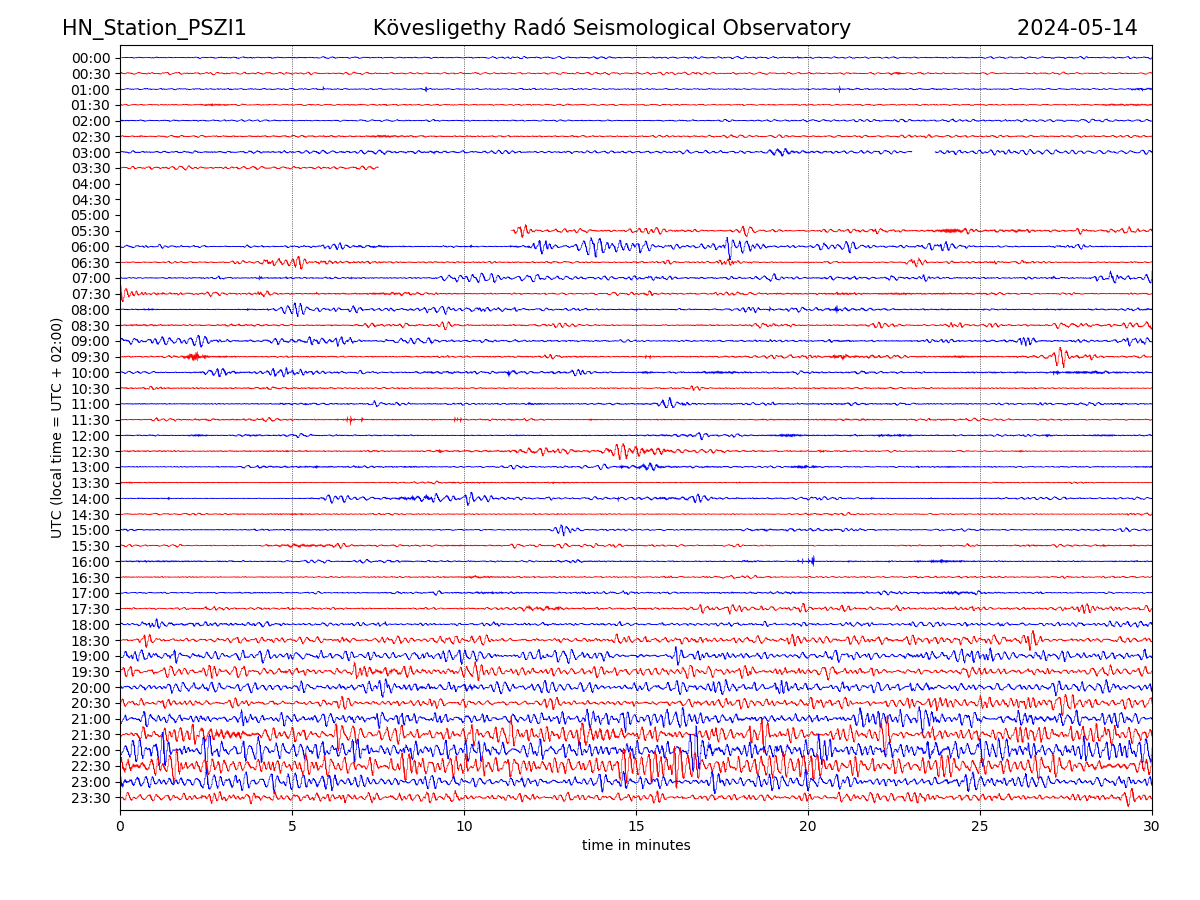Click the data gap in the 03:00 trace
The image size is (1200, 900).
pos(923,152)
